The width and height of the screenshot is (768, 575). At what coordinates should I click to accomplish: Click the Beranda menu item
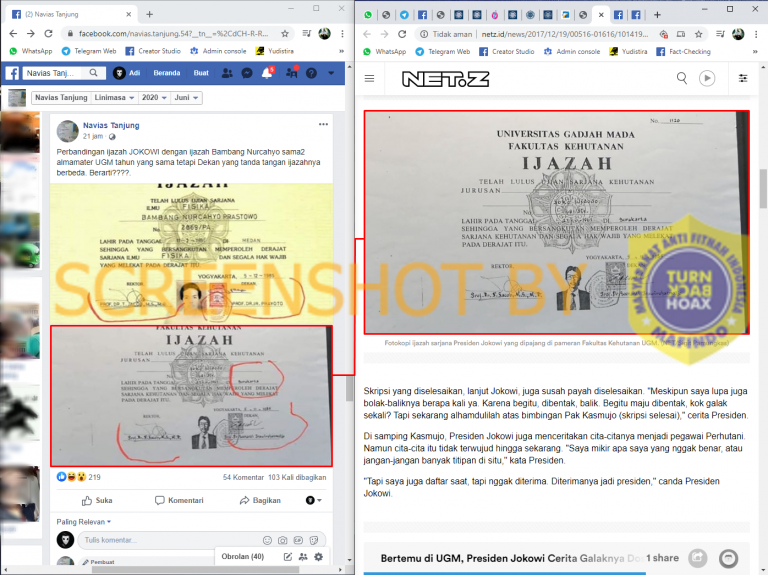167,73
